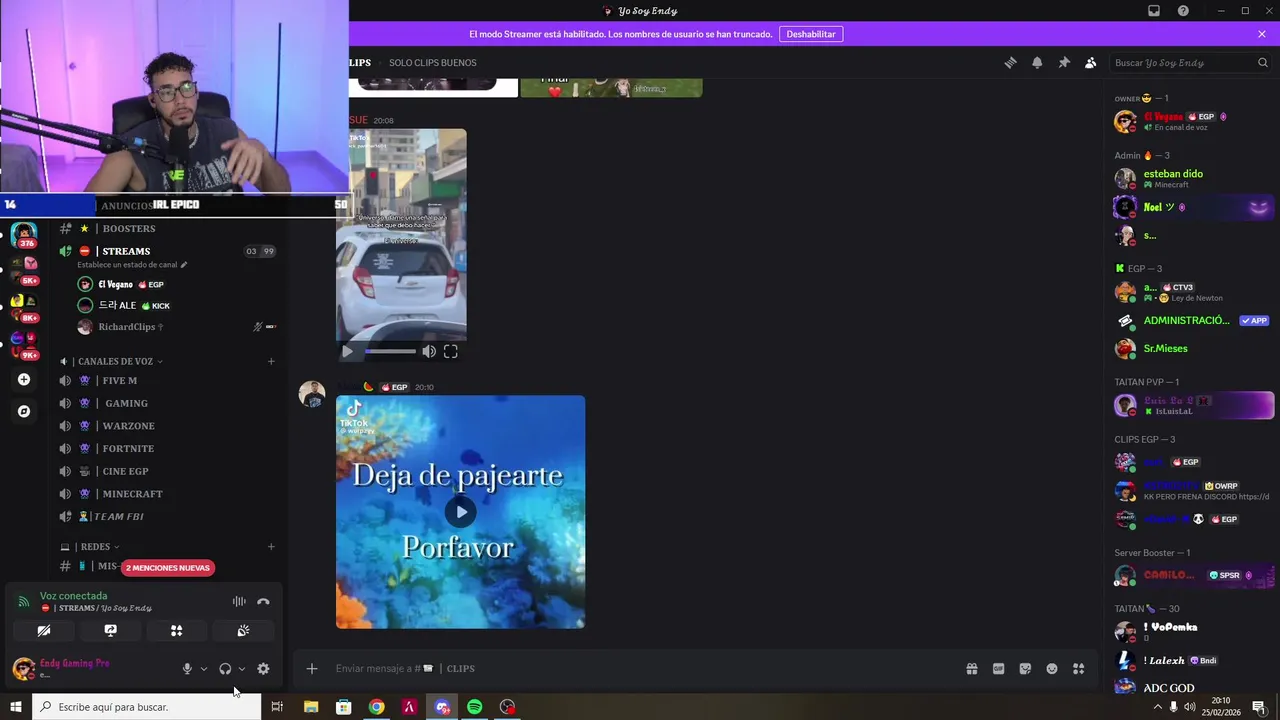Open Windows notification center icon

(x=1260, y=707)
